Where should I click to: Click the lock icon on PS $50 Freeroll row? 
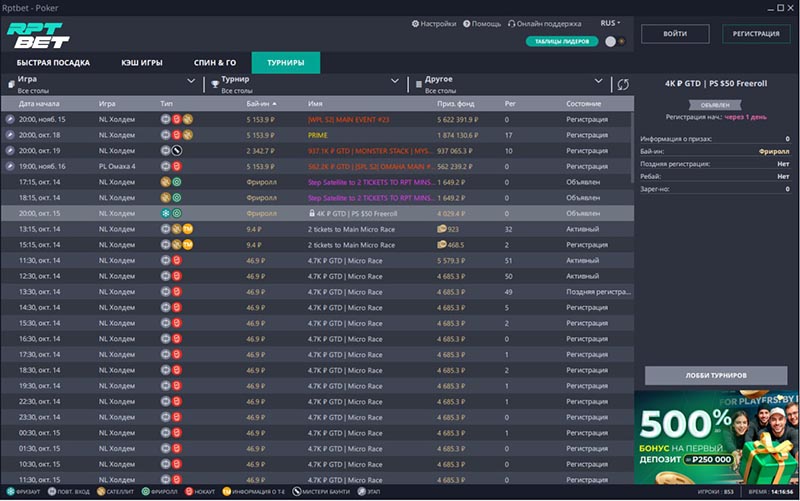[x=313, y=213]
